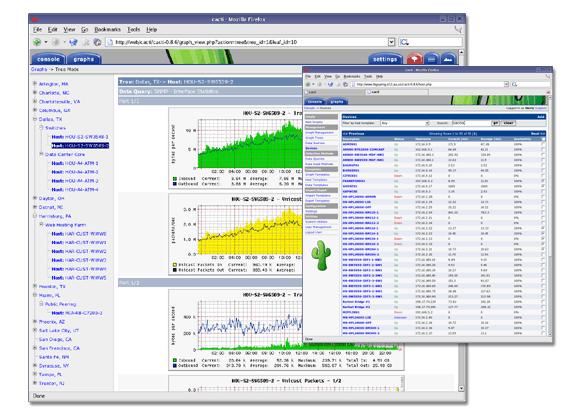Go back using the green arrow in graphs window

[37, 42]
